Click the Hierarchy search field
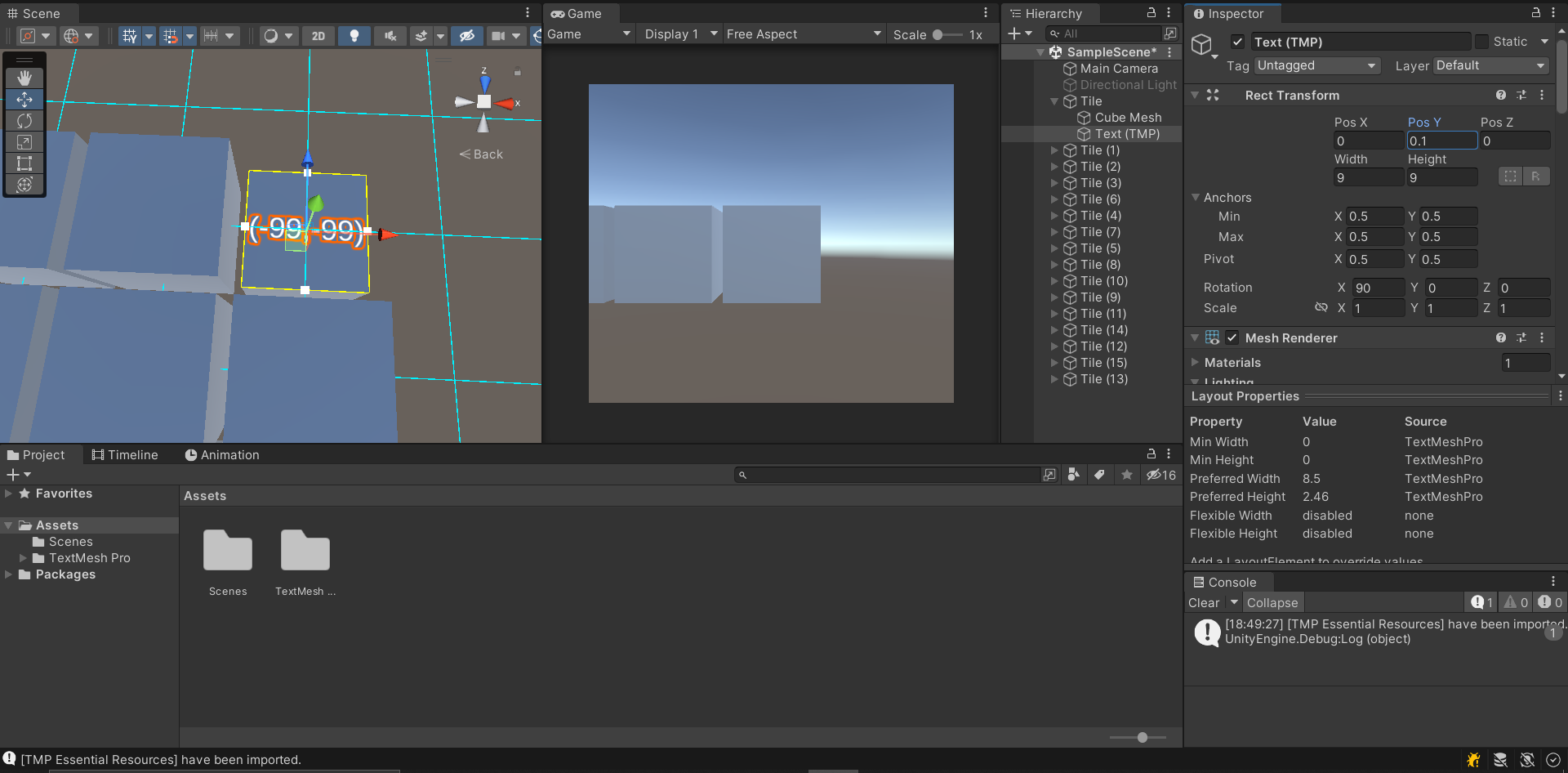Image resolution: width=1568 pixels, height=773 pixels. pyautogui.click(x=1104, y=34)
